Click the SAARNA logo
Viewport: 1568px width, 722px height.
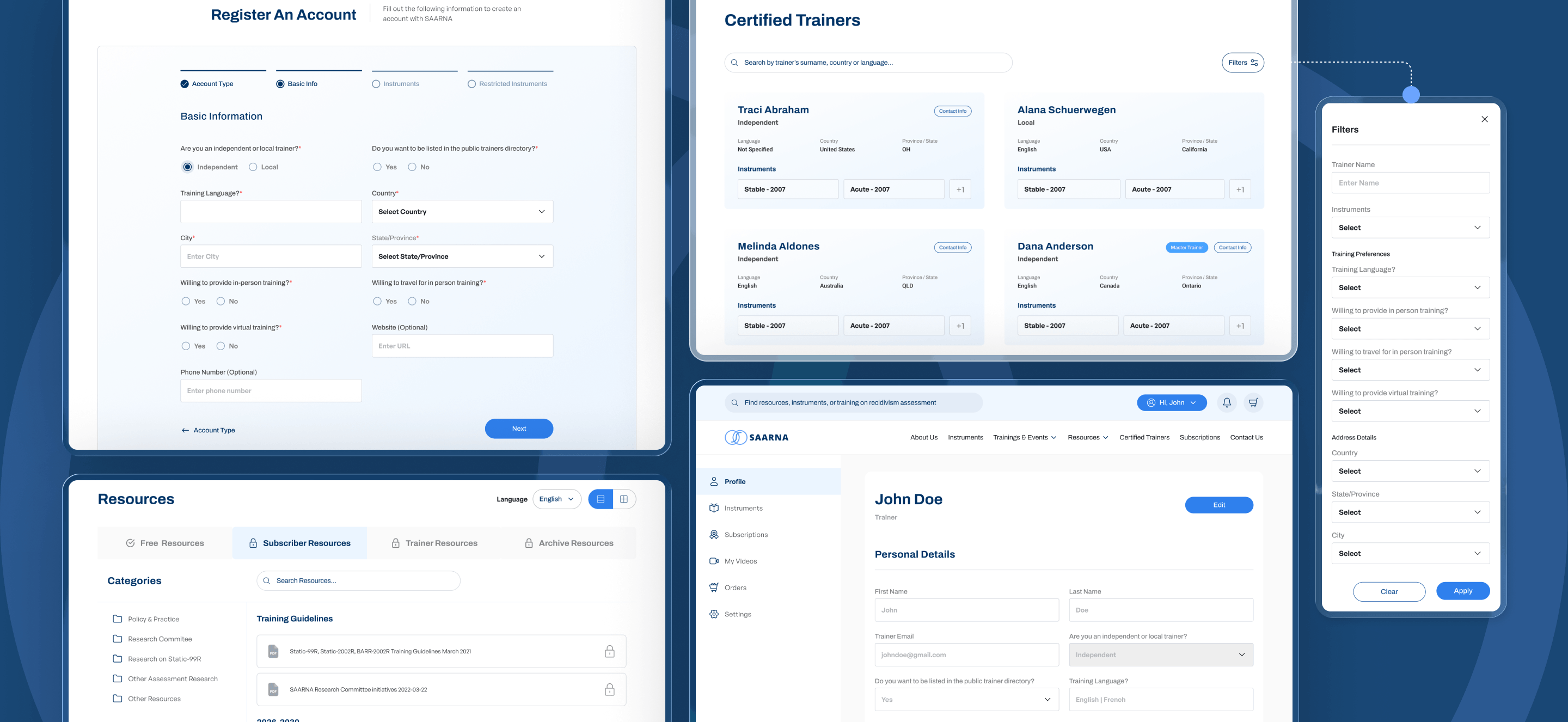(757, 437)
